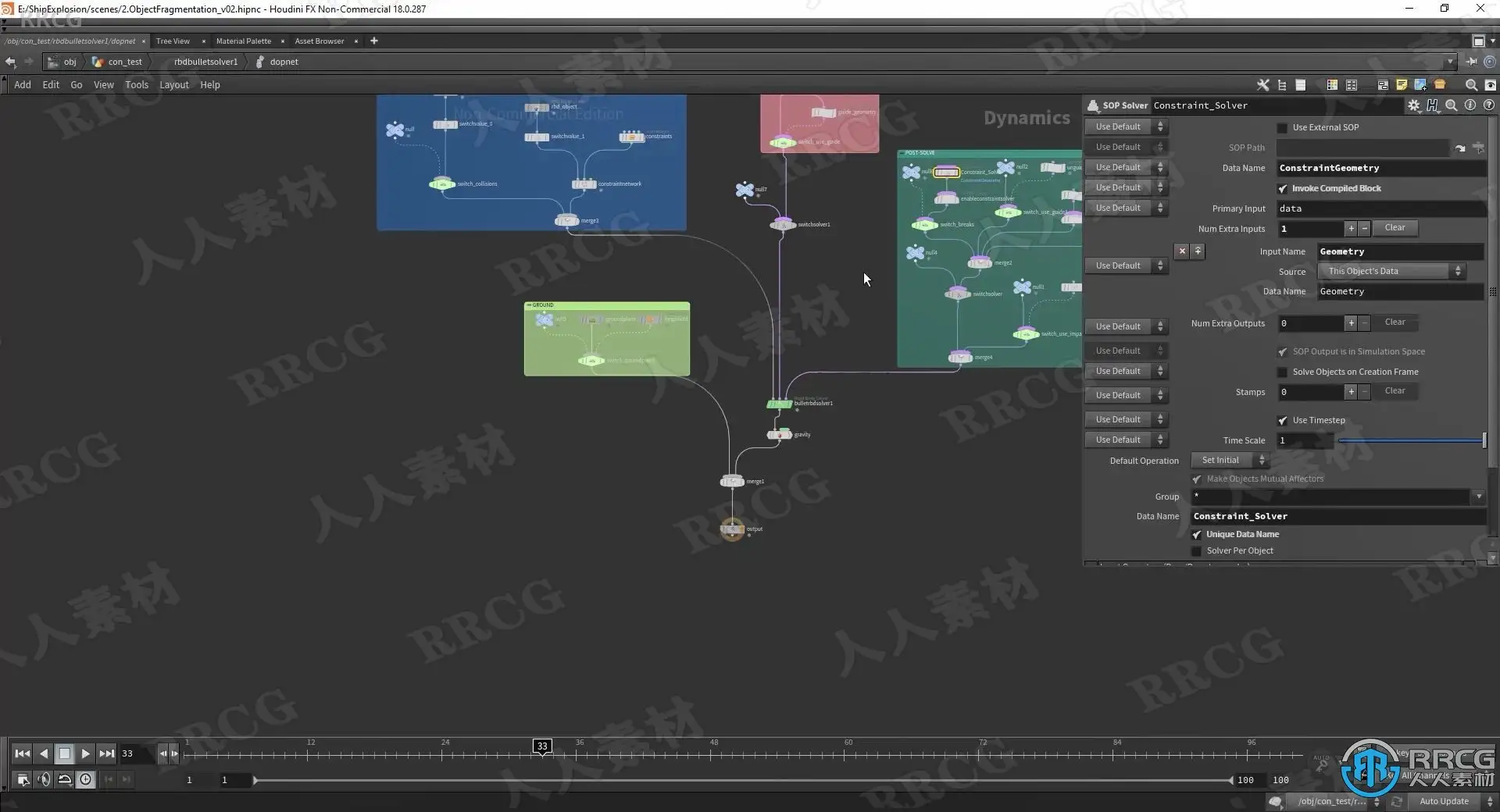This screenshot has height=812, width=1500.
Task: Open the Tools menu
Action: (x=137, y=85)
